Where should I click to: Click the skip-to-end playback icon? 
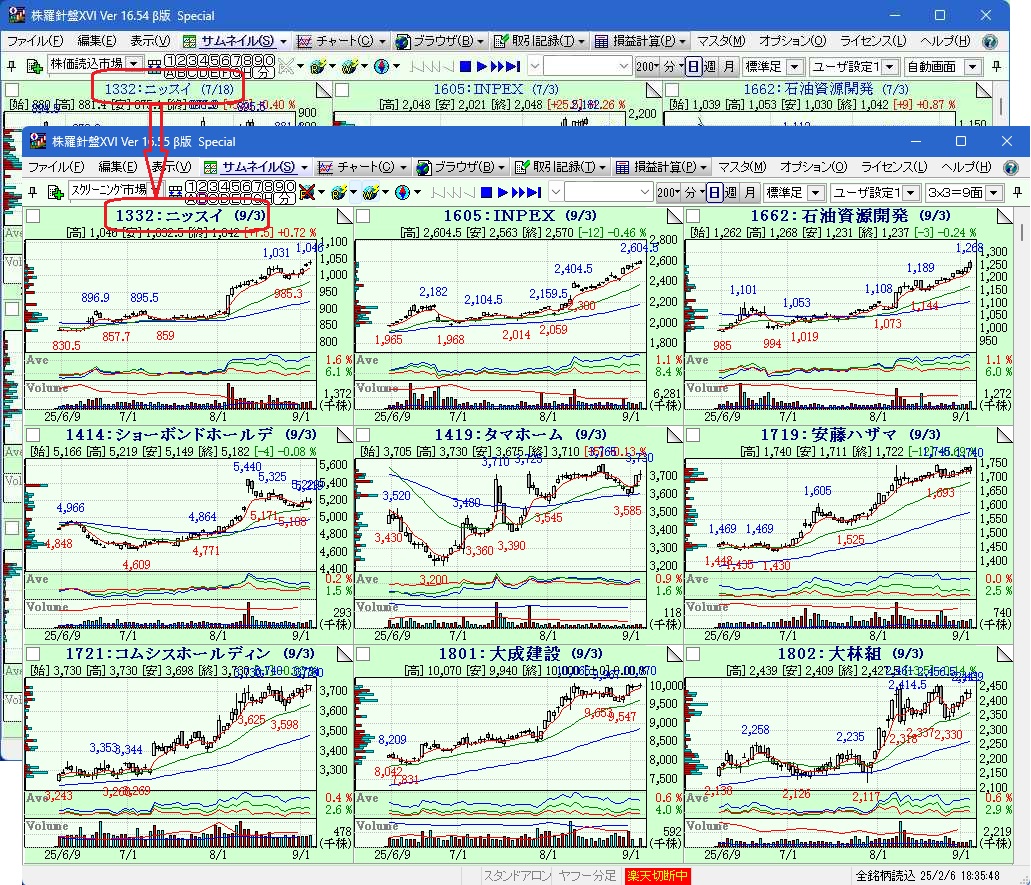tap(528, 192)
